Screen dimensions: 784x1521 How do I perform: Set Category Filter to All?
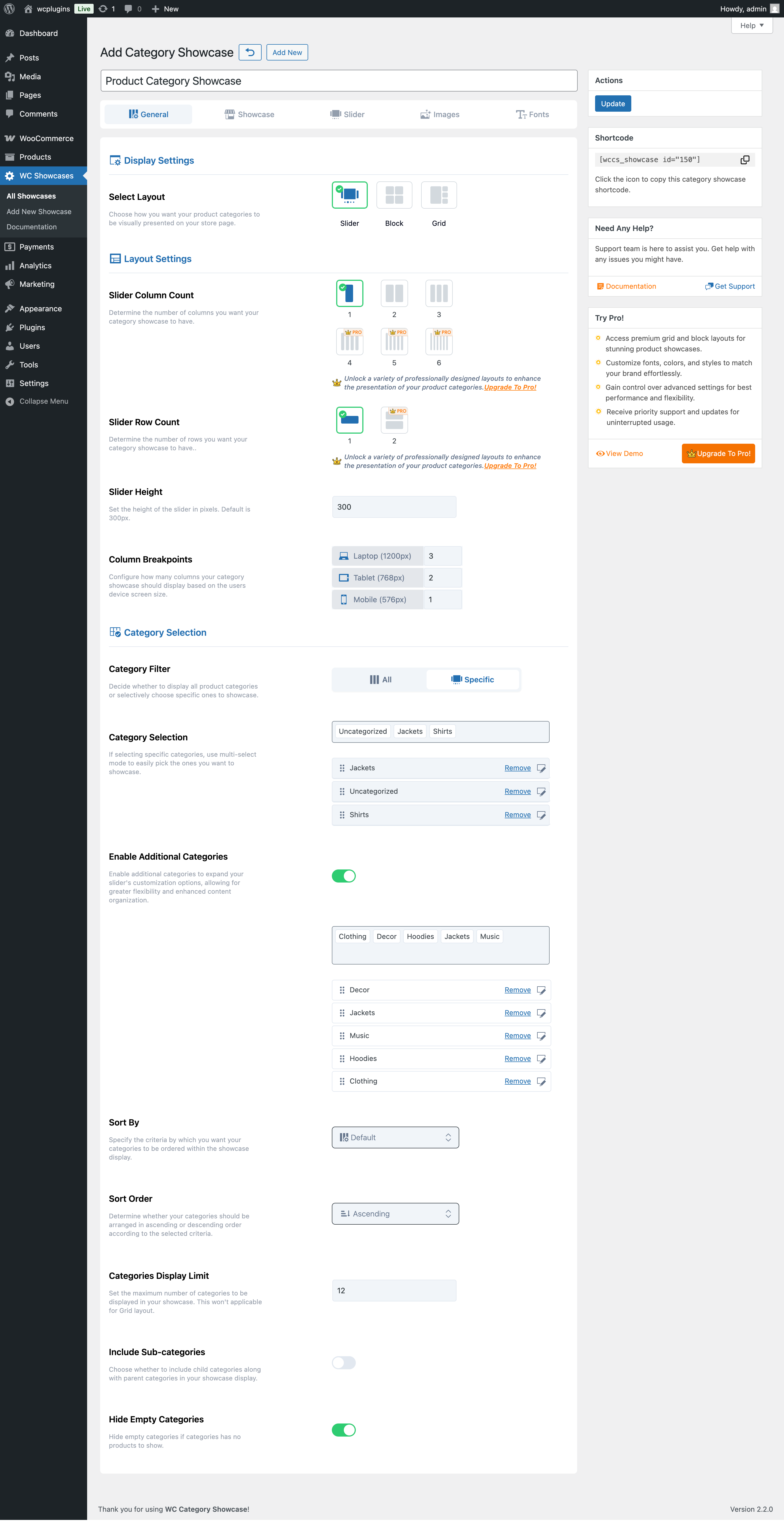click(x=381, y=680)
